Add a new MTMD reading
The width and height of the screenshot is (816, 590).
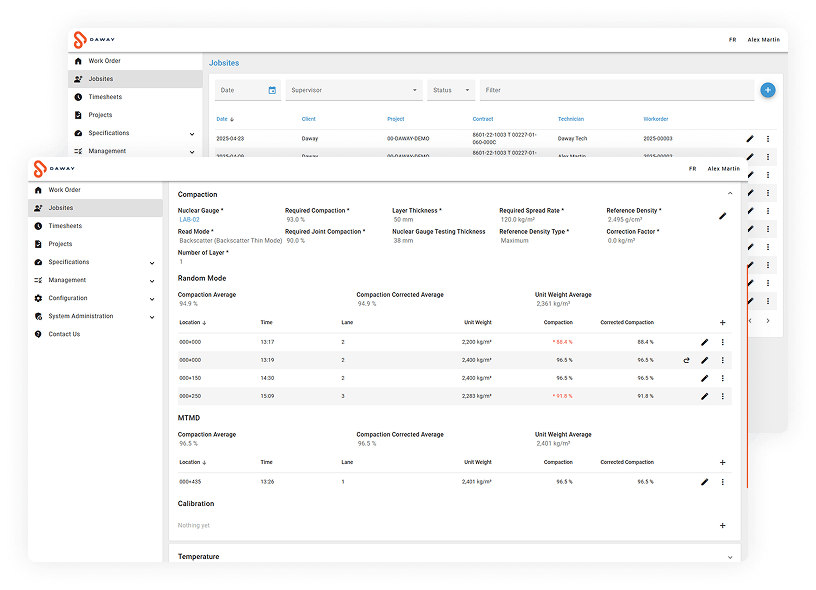722,463
